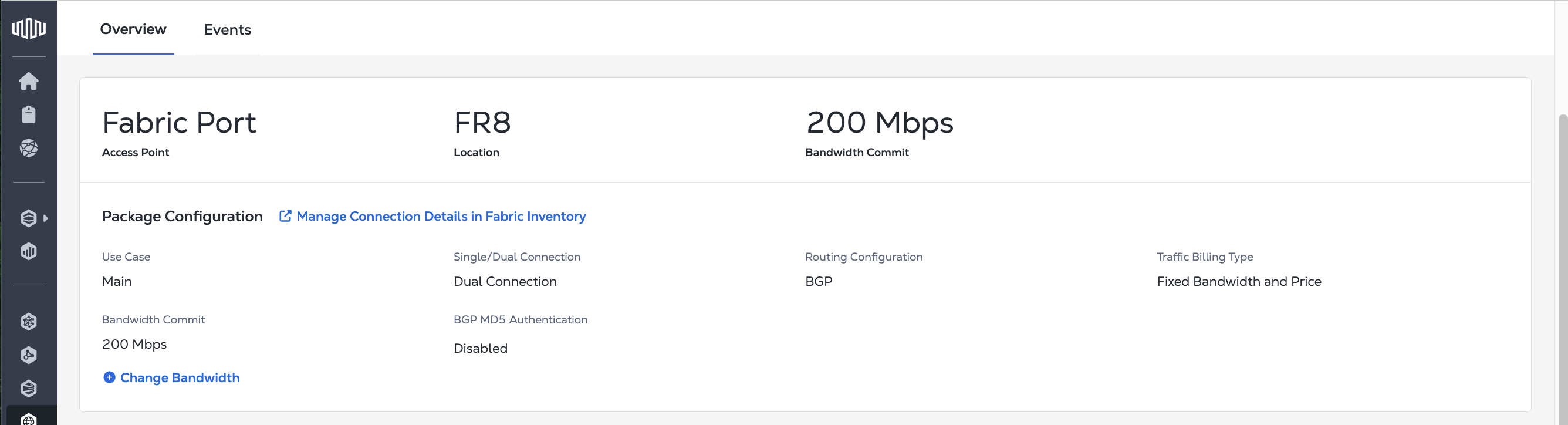The height and width of the screenshot is (425, 1568).
Task: Click the plus icon beside Change Bandwidth
Action: [x=110, y=377]
